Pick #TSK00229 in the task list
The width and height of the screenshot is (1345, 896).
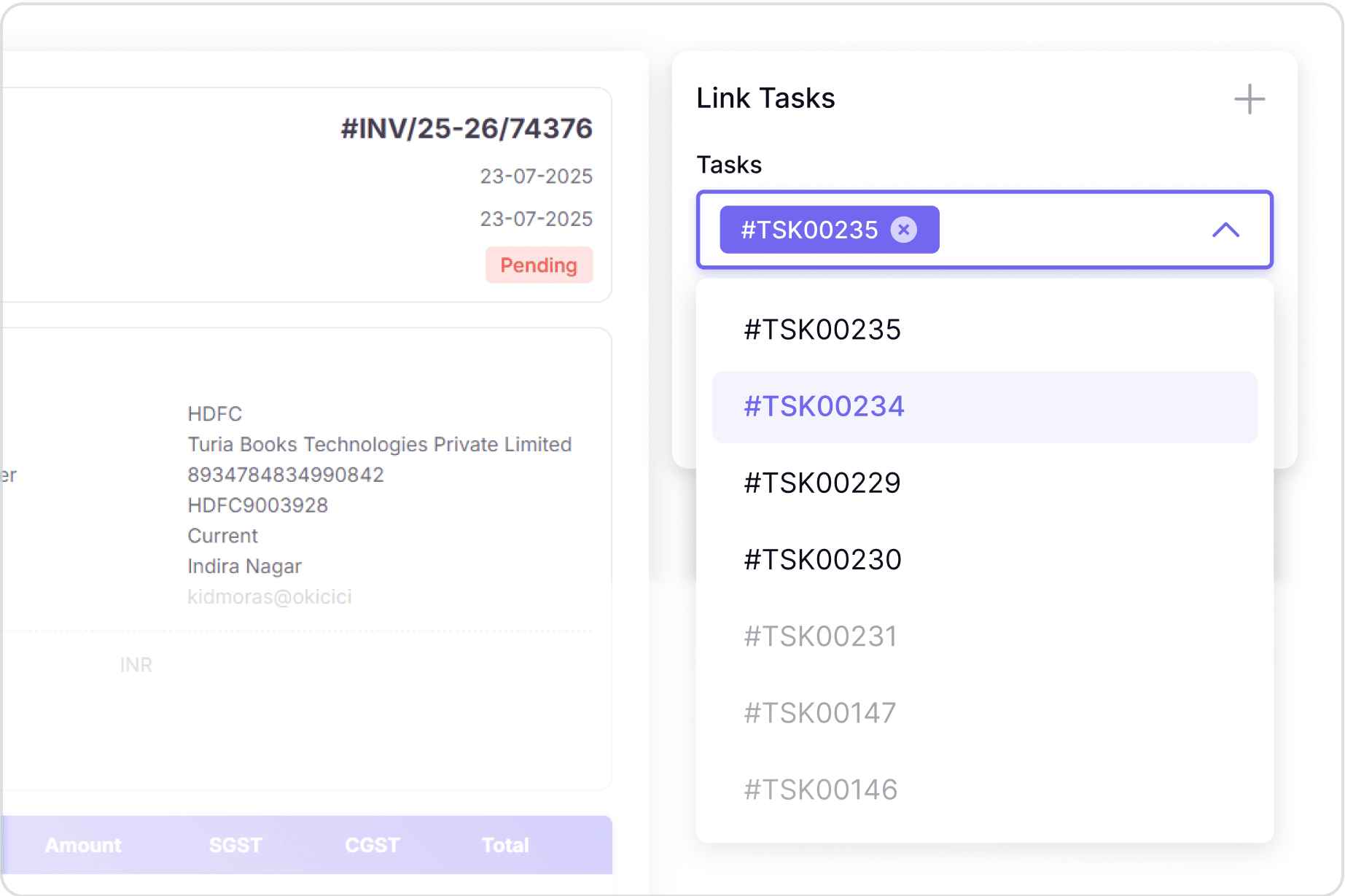click(822, 483)
